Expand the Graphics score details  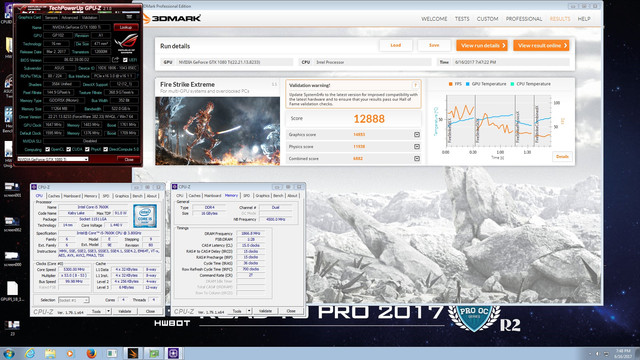[x=417, y=134]
